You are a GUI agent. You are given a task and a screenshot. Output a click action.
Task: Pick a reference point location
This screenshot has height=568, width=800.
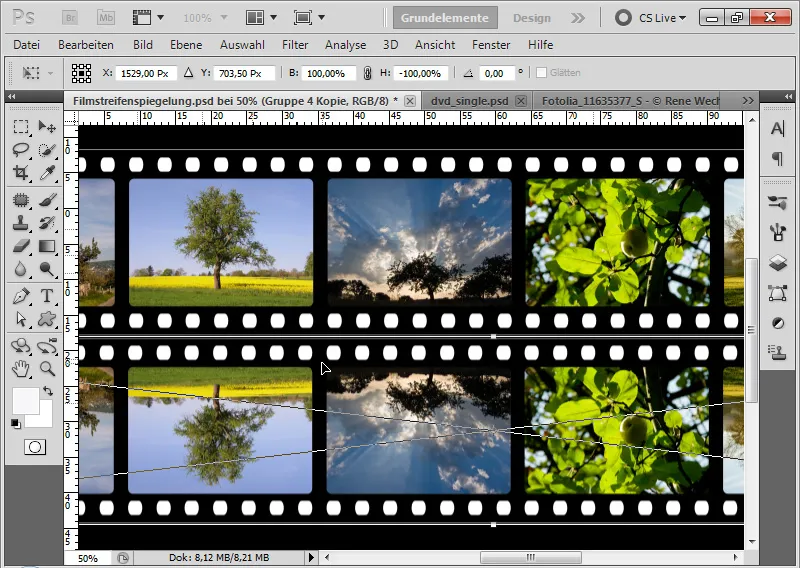pyautogui.click(x=81, y=73)
